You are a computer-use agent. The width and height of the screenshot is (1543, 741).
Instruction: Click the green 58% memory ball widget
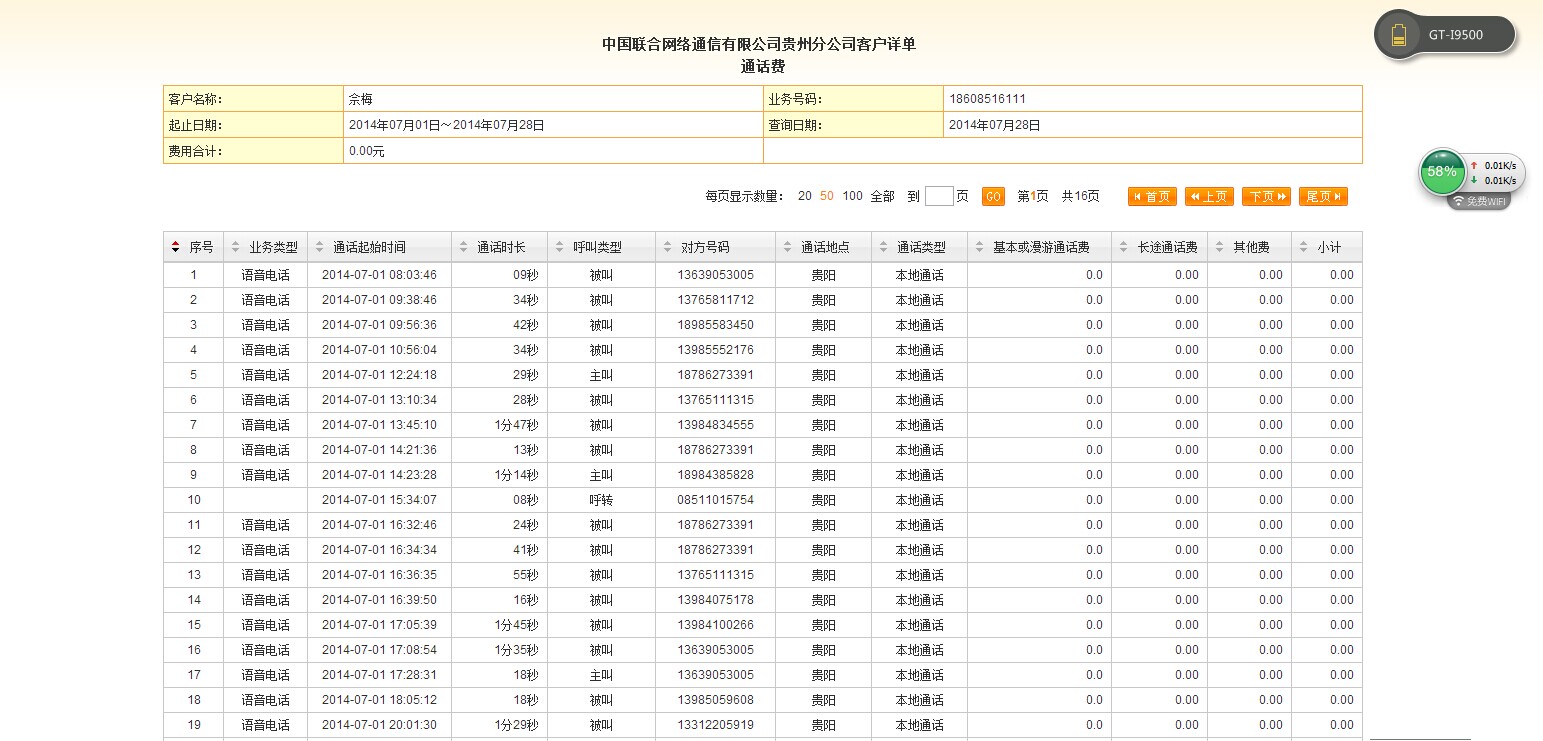pos(1441,171)
